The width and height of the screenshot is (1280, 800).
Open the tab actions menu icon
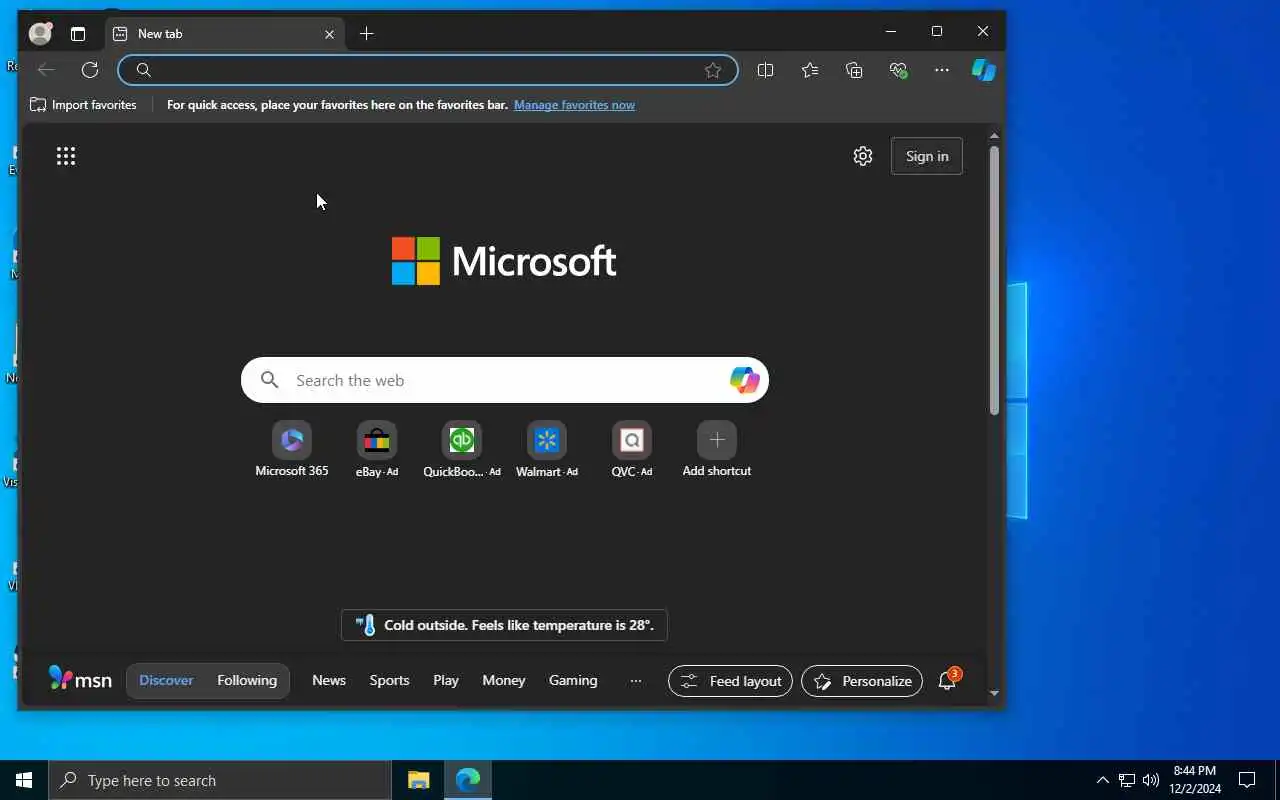pyautogui.click(x=78, y=34)
